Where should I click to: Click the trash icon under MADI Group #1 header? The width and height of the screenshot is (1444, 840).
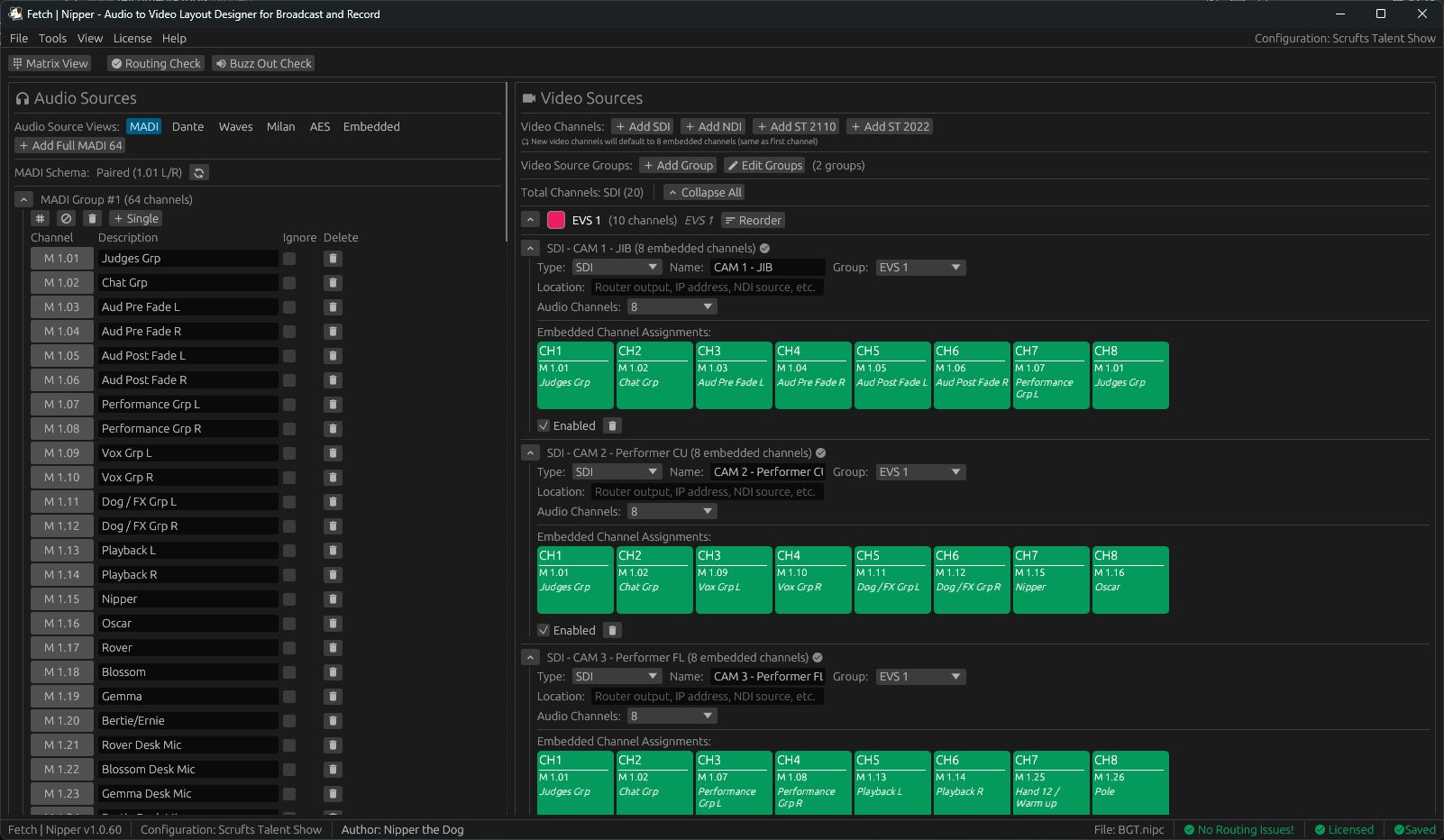point(92,218)
